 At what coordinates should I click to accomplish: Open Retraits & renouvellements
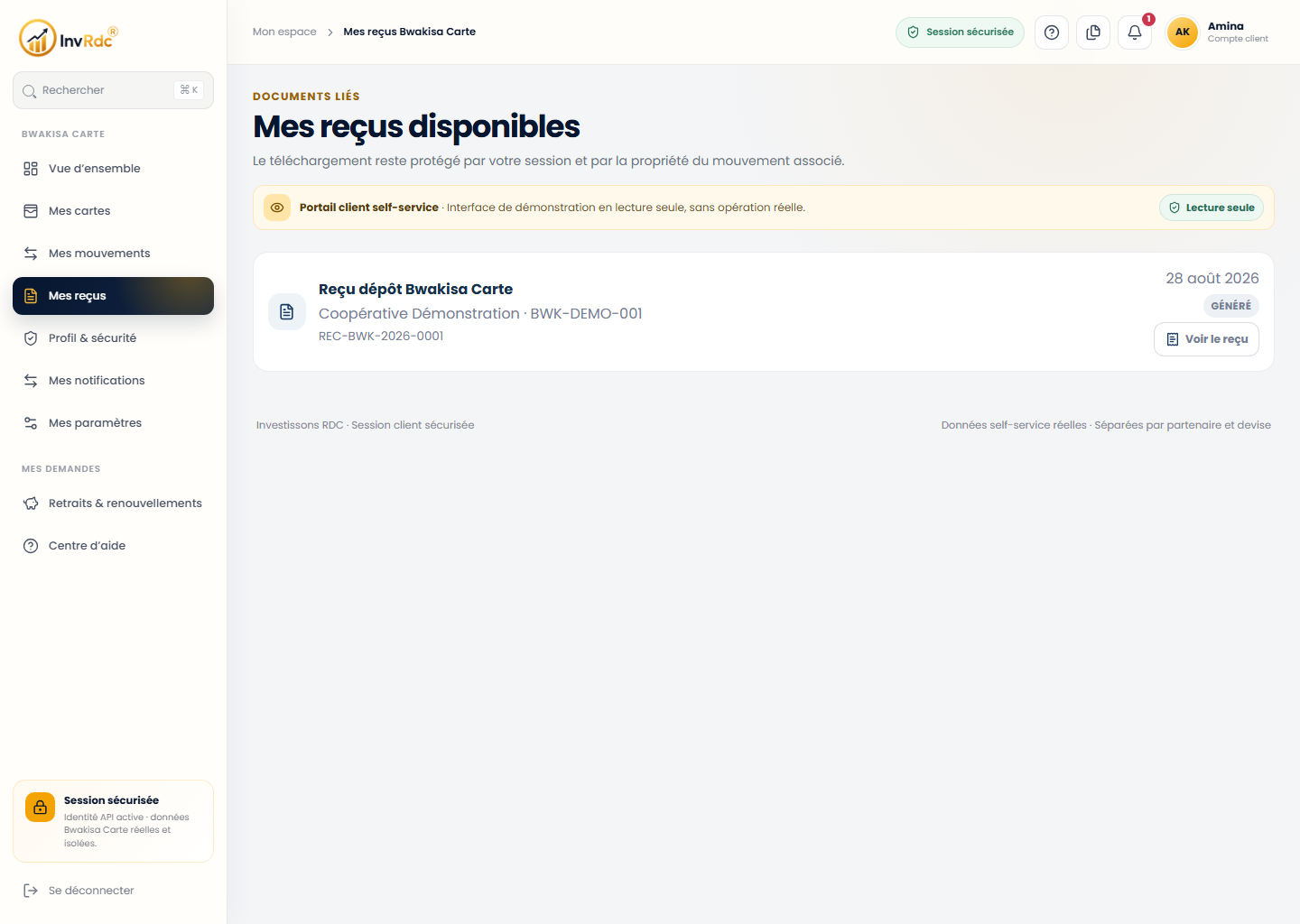pyautogui.click(x=113, y=504)
